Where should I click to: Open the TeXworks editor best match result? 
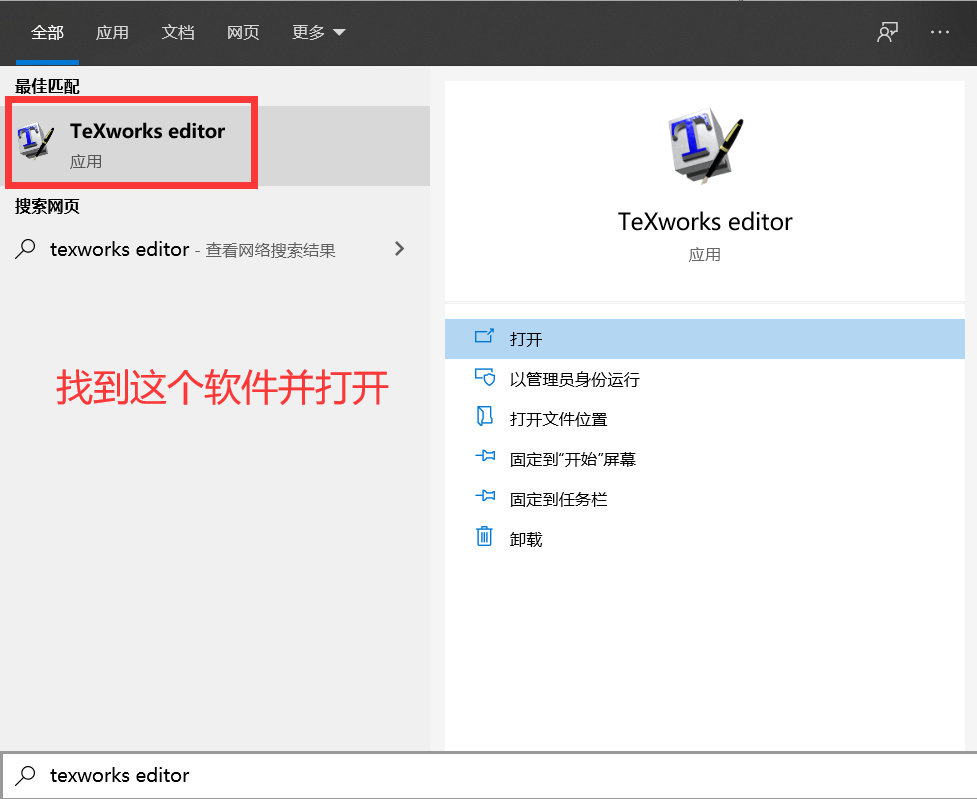click(x=215, y=145)
